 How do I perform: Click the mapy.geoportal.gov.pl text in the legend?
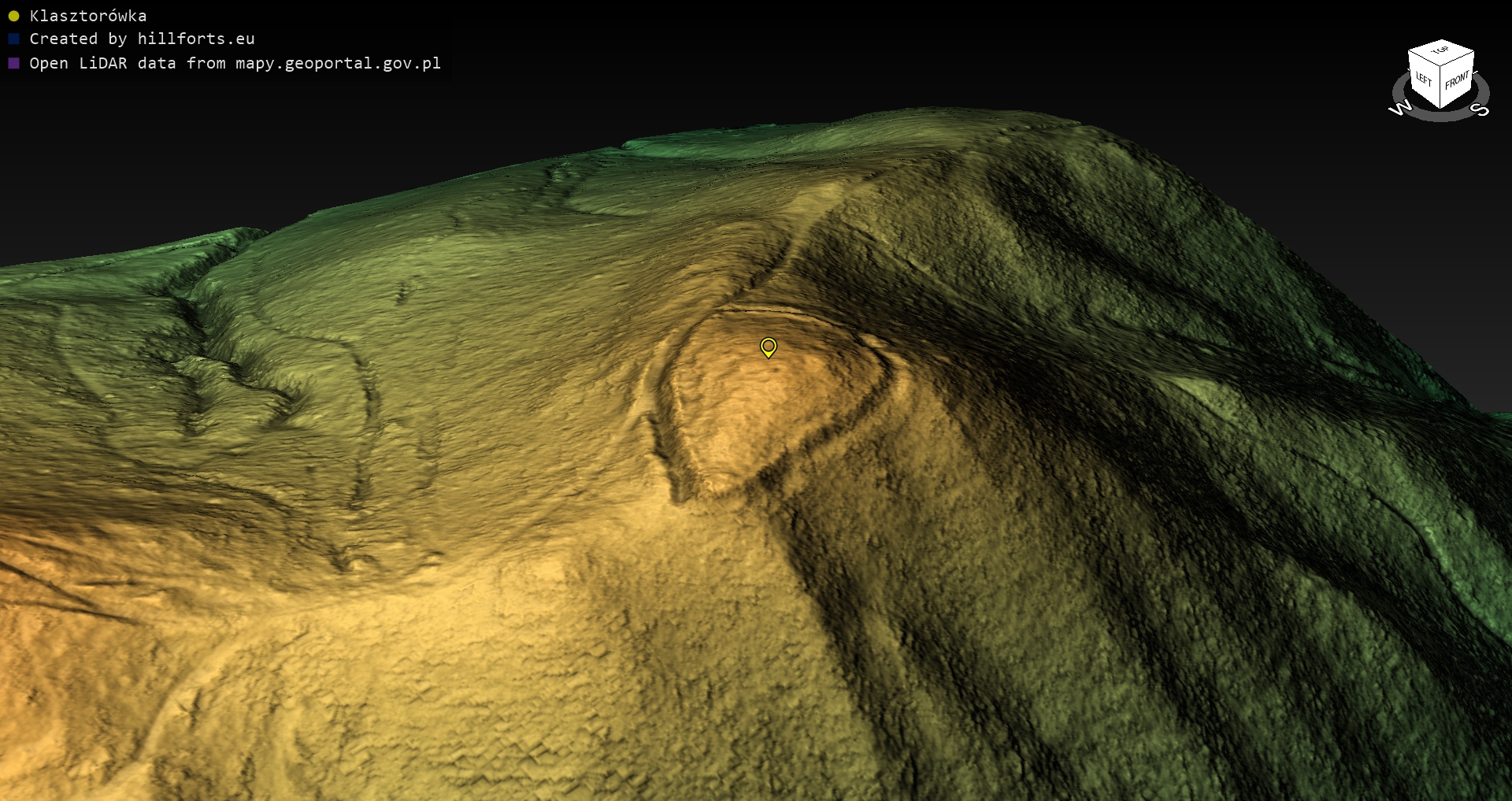pyautogui.click(x=338, y=63)
